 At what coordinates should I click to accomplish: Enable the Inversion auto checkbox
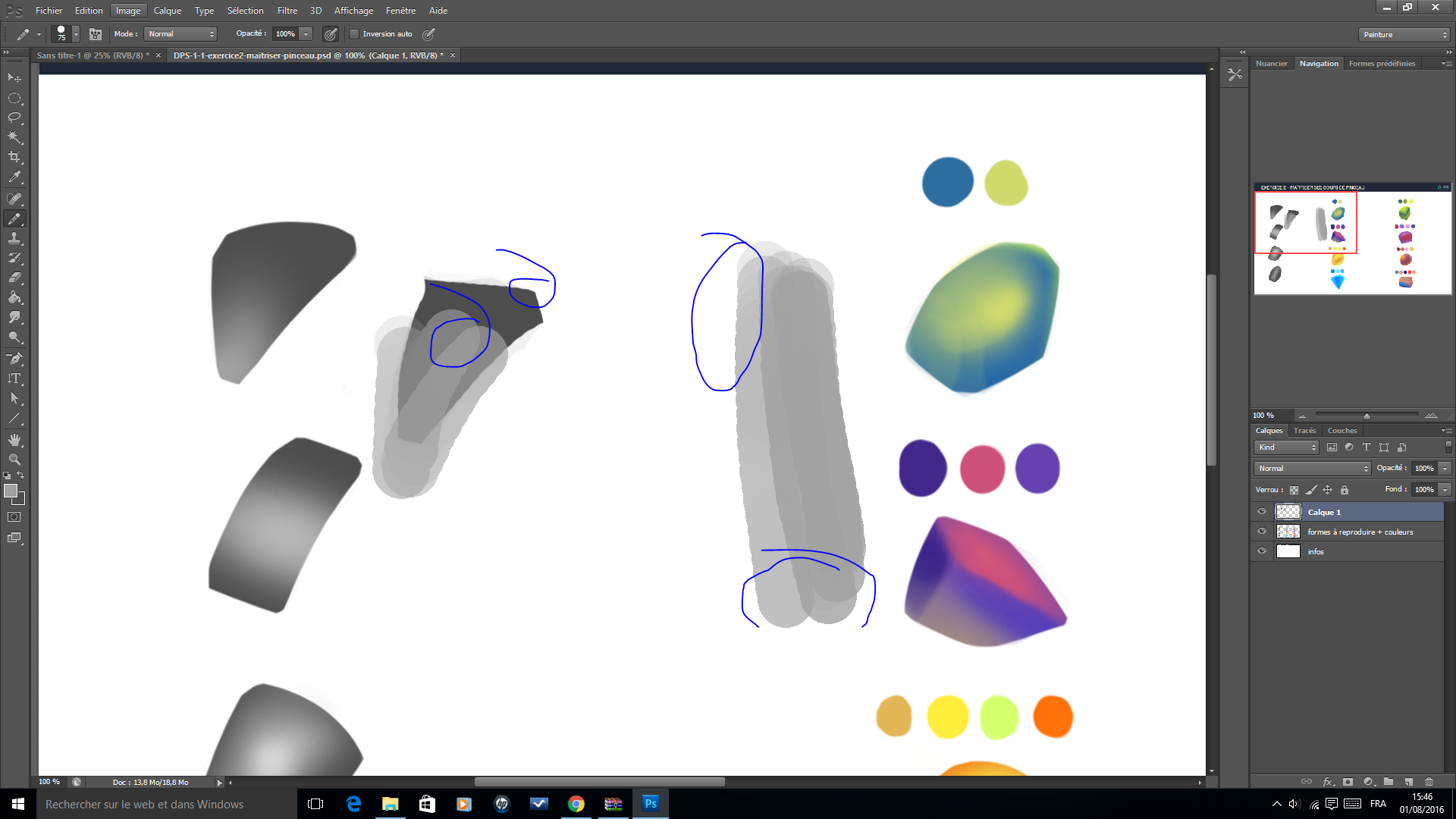(x=354, y=34)
